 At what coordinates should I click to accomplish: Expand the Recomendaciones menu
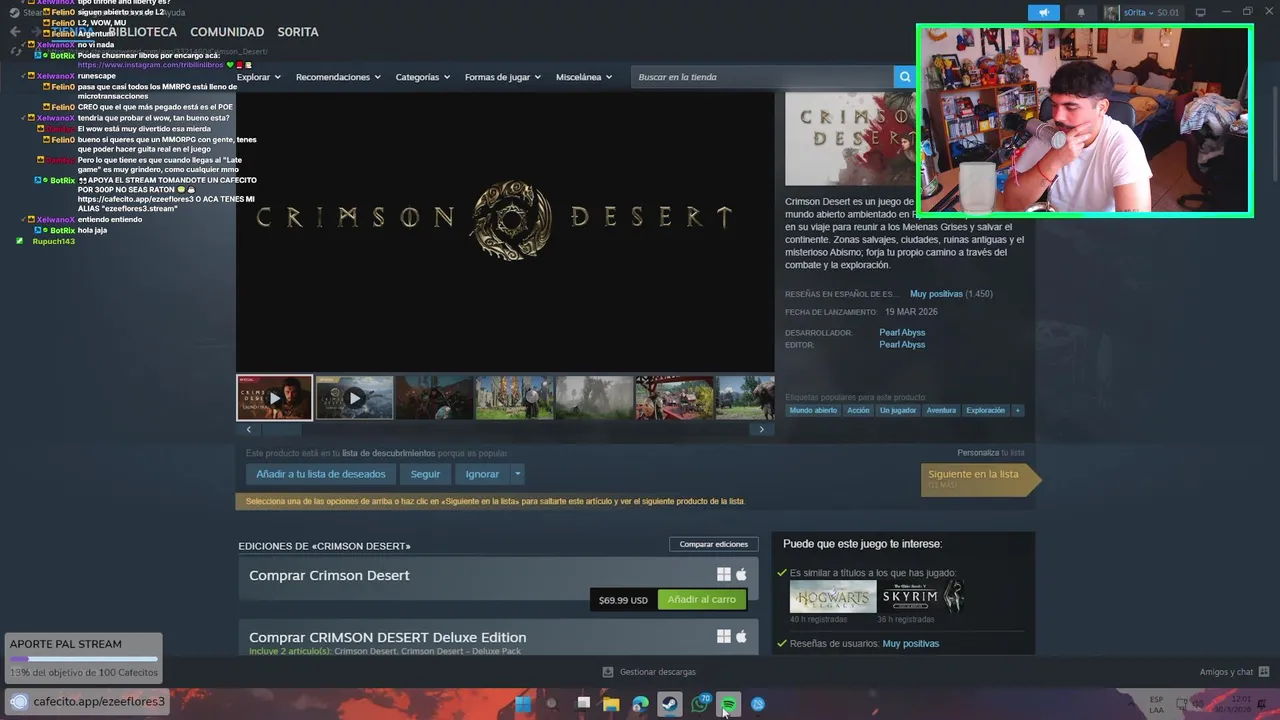tap(338, 77)
